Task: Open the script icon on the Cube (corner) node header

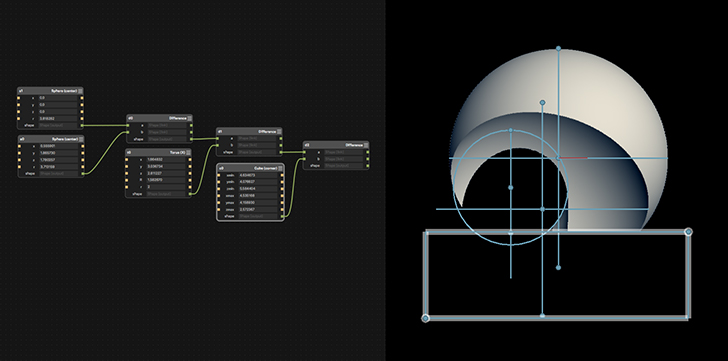Action: [280, 168]
